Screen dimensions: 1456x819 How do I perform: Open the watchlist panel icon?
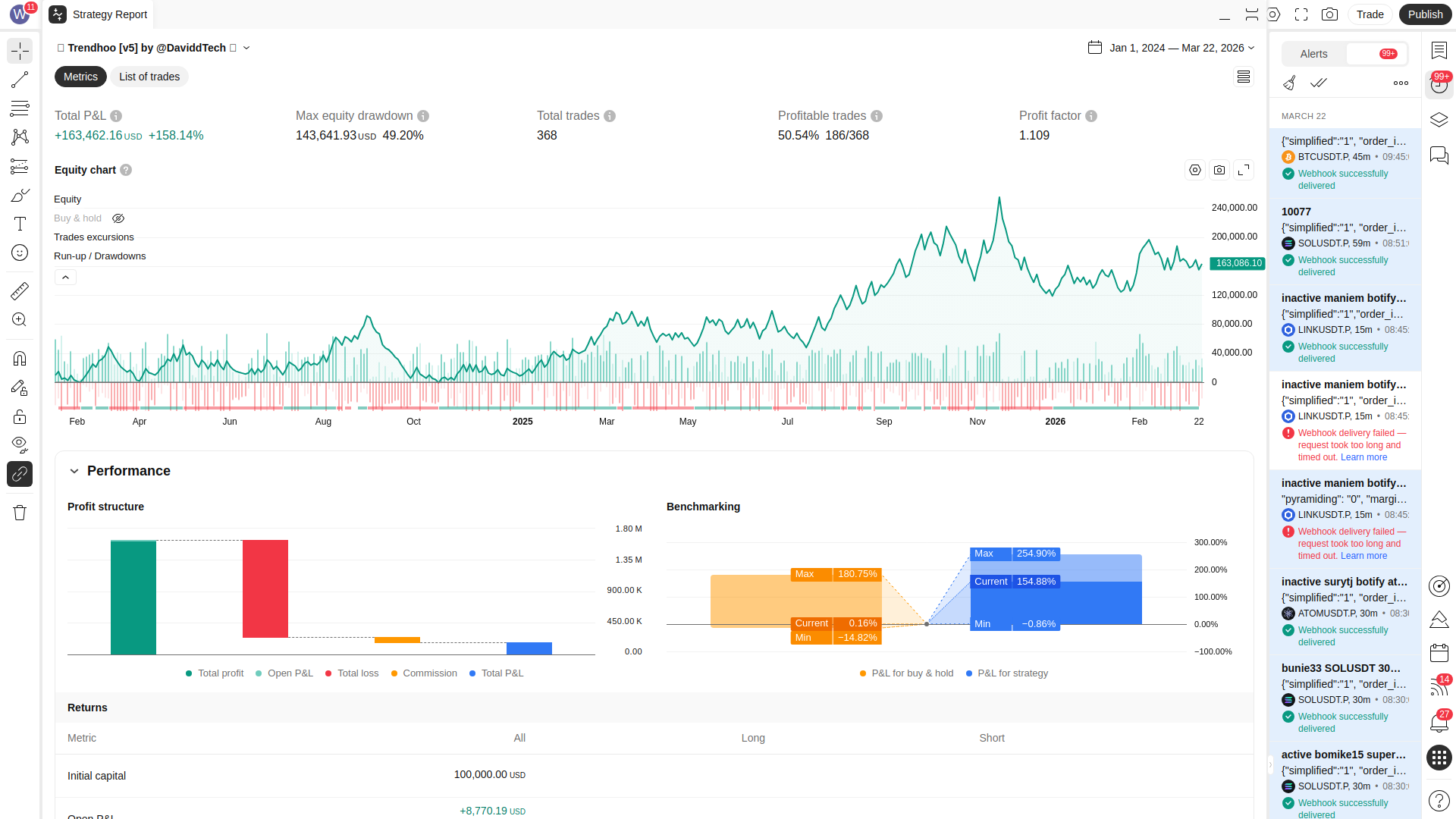[1439, 50]
